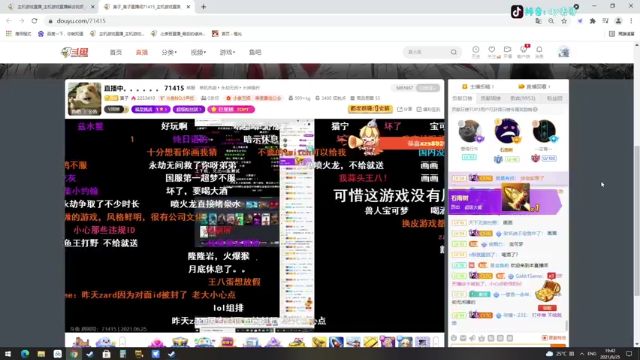Viewport: 640px width, 360px height.
Task: Select the pink gem gift in gift bar
Action: tap(156, 342)
